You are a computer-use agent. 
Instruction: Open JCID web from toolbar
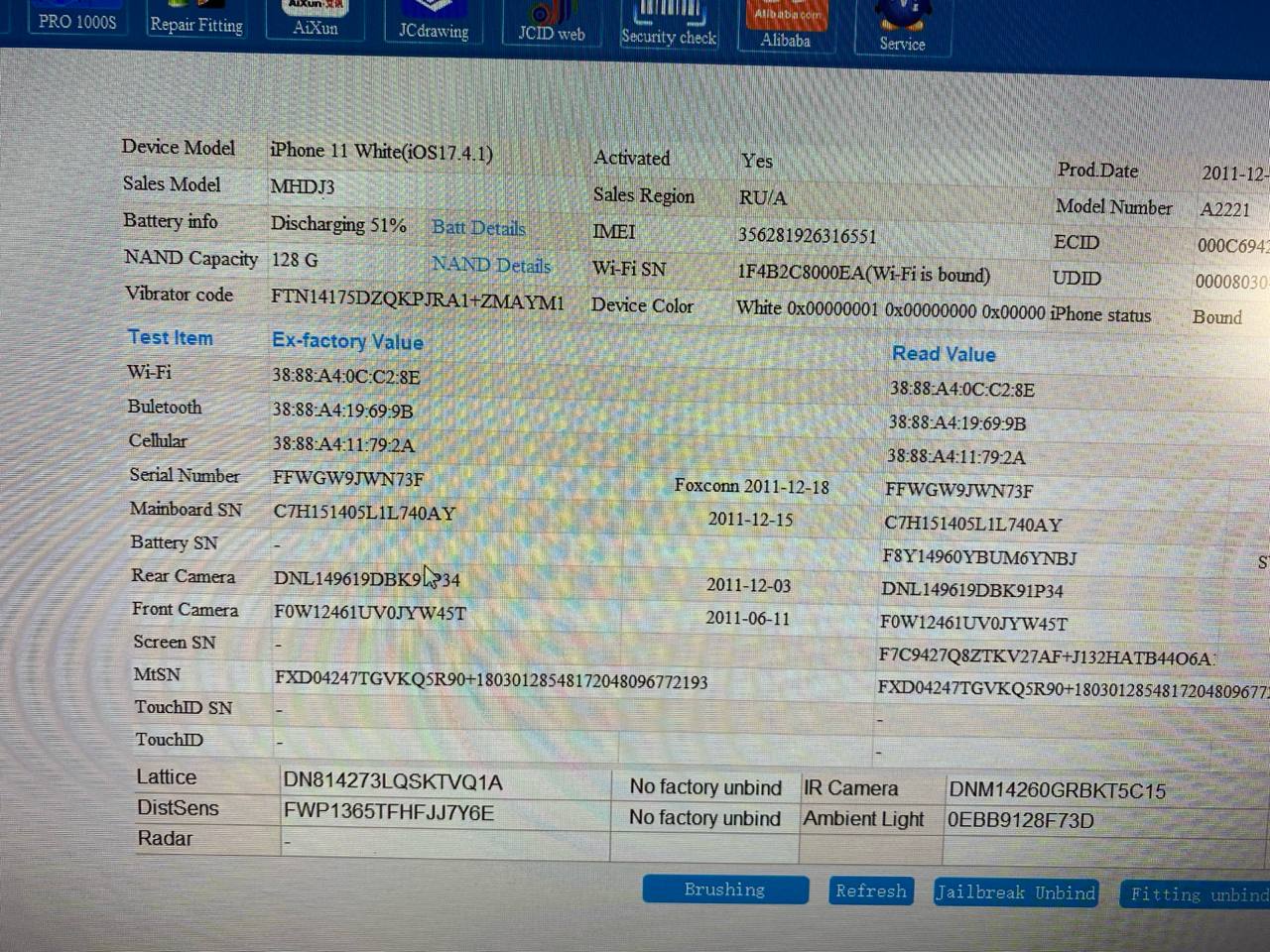pyautogui.click(x=551, y=24)
